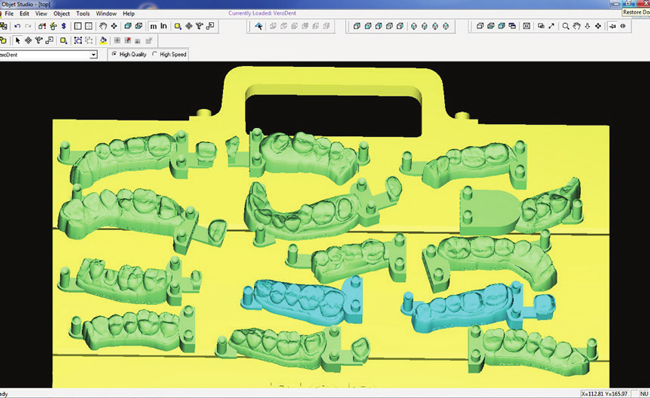Switch to four-pane view layout icon

pyautogui.click(x=88, y=26)
